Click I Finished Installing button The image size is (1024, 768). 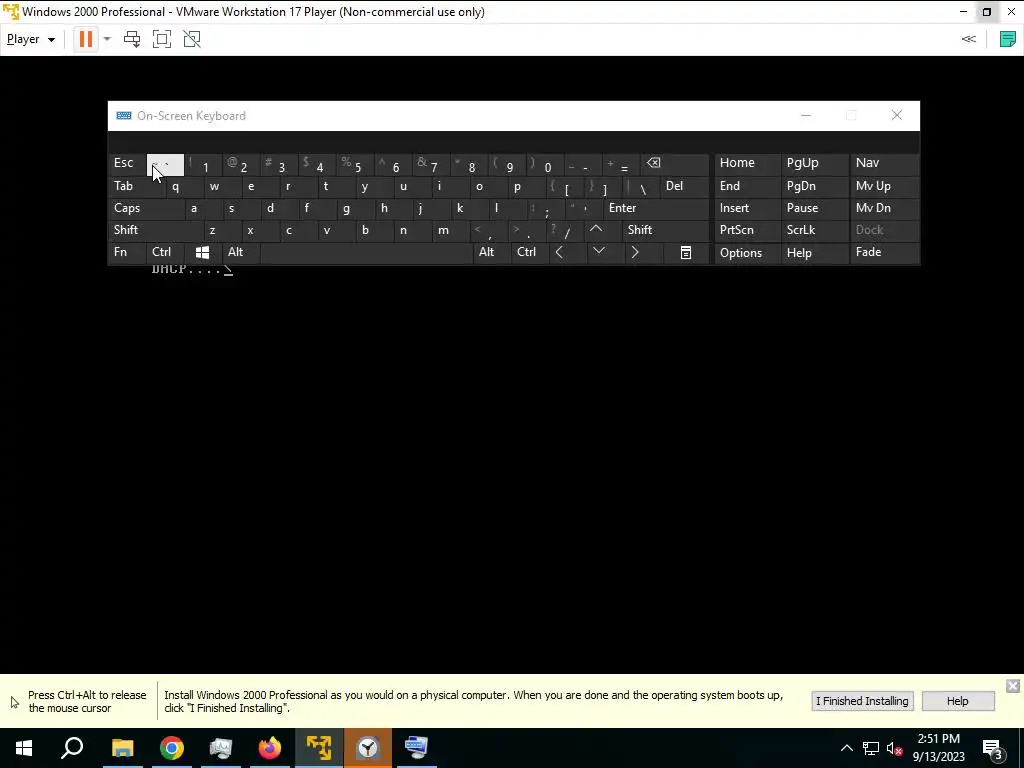tap(862, 701)
